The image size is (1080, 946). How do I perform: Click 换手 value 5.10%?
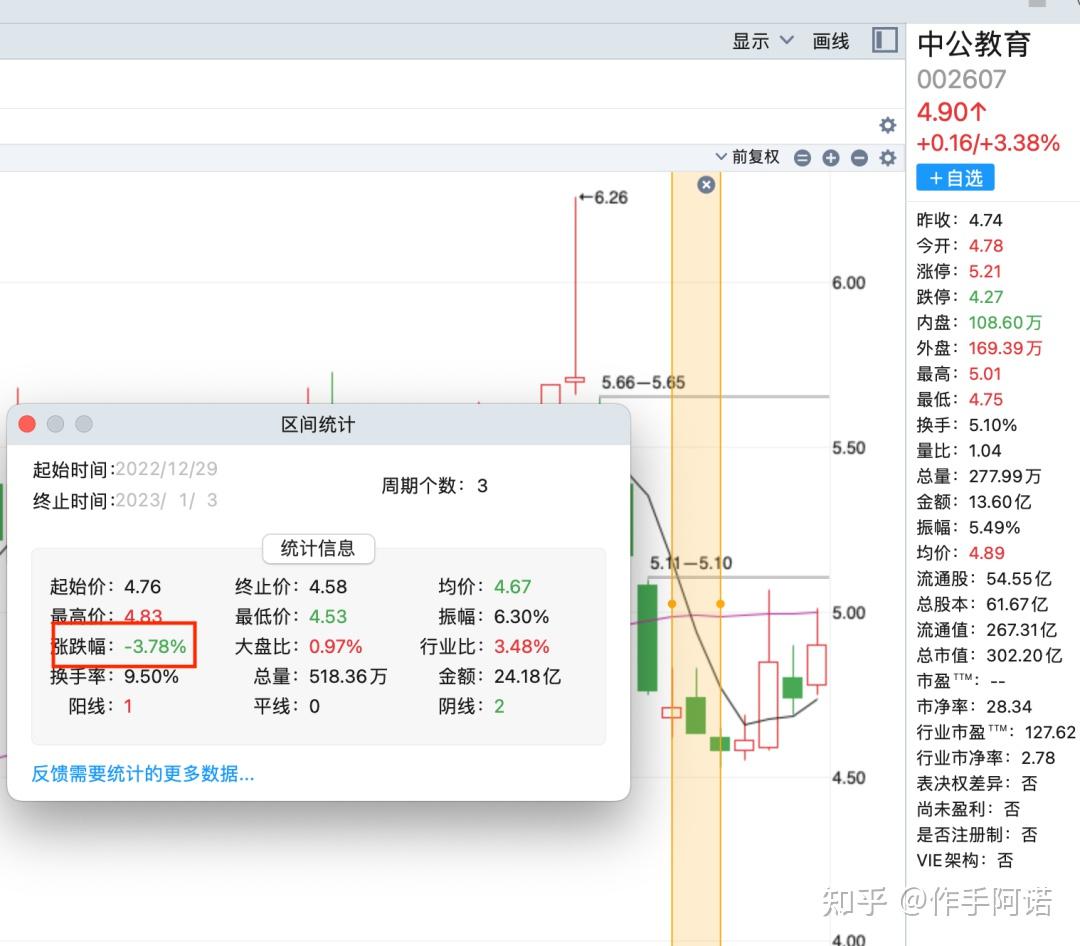click(993, 425)
